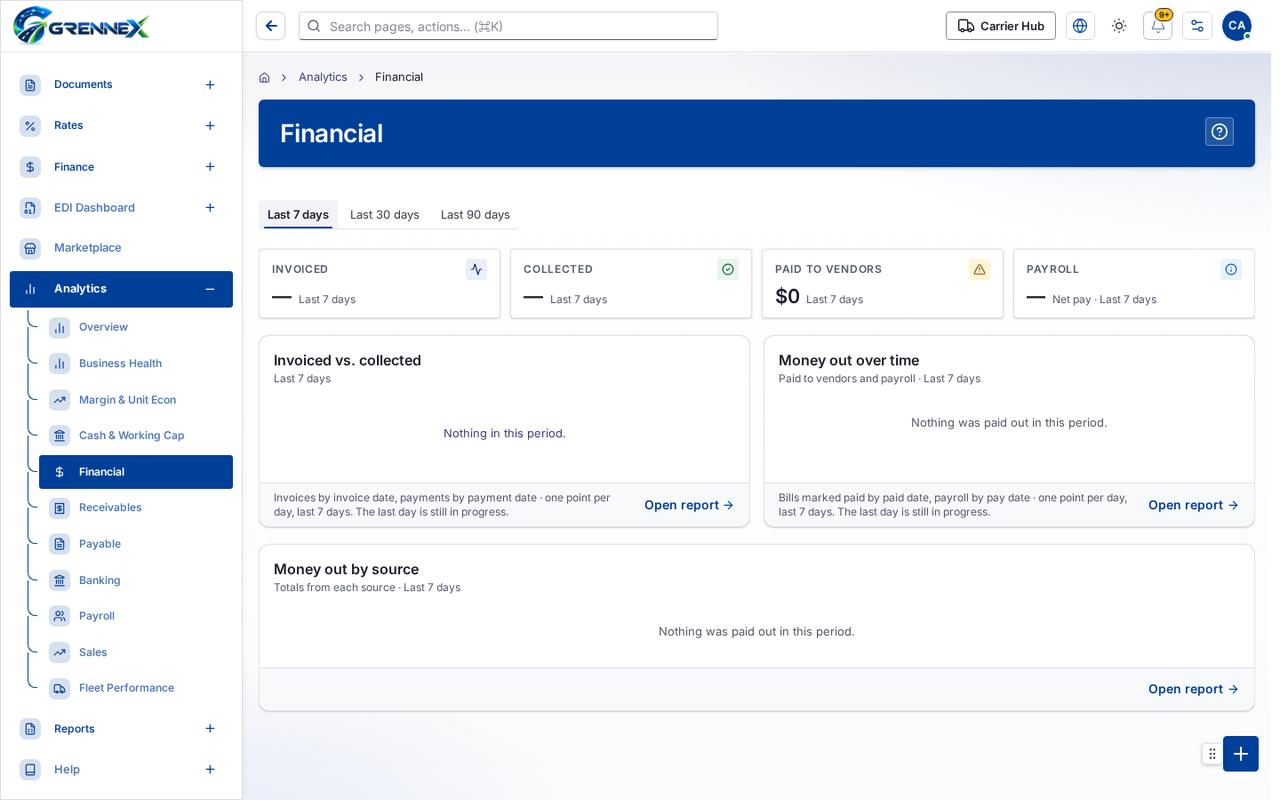
Task: Click the Payroll card info icon
Action: pyautogui.click(x=1231, y=269)
